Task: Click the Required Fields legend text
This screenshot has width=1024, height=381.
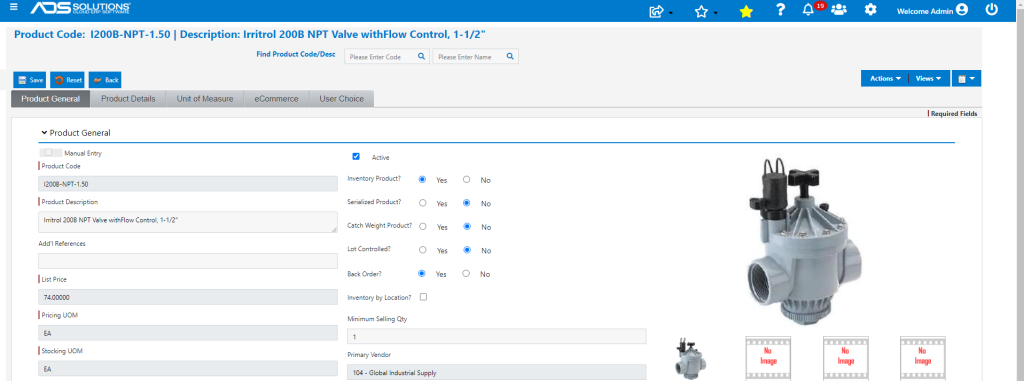Action: [954, 114]
